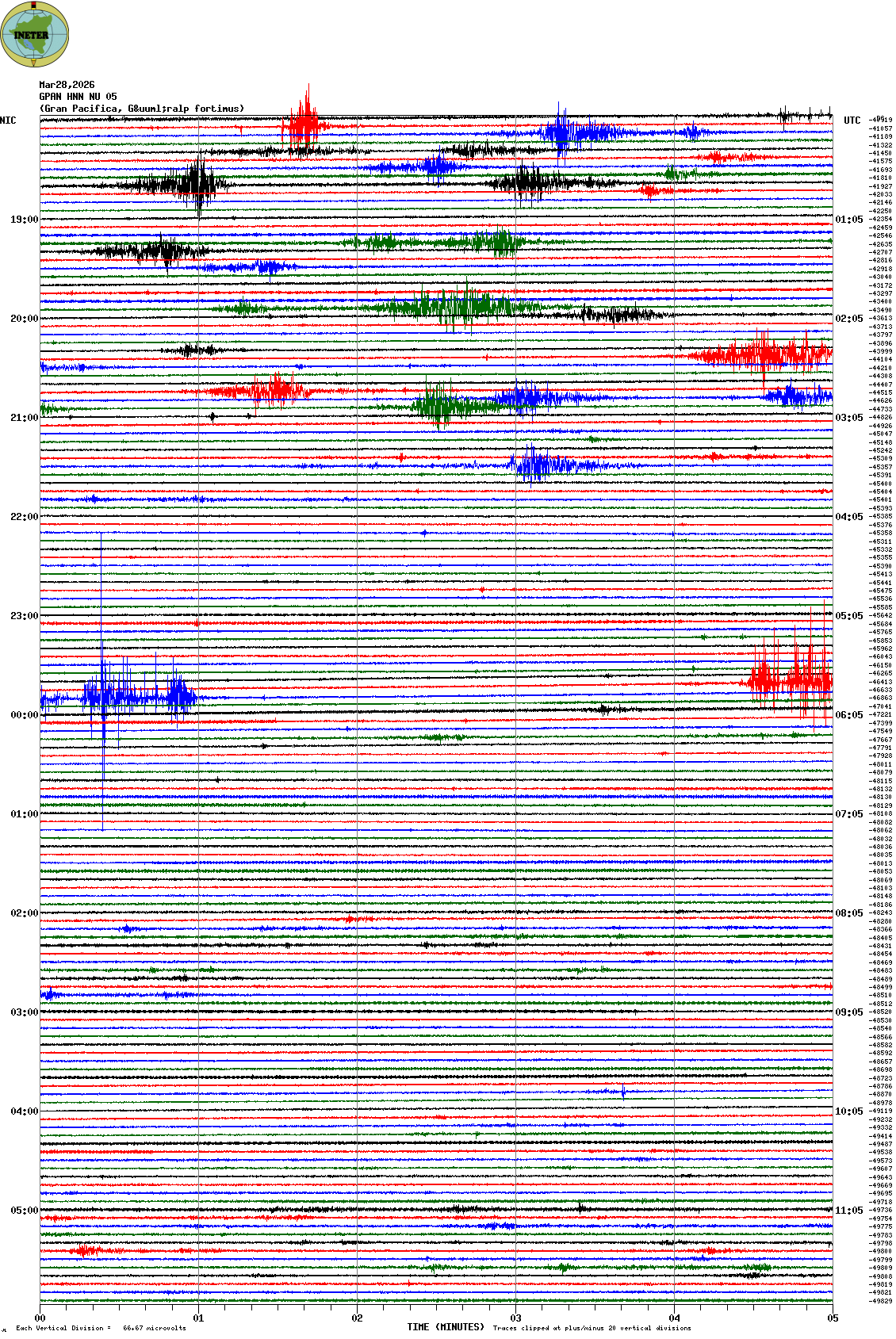Click the 04 minute tick on bottom axis
The height and width of the screenshot is (1339, 896).
(674, 1318)
